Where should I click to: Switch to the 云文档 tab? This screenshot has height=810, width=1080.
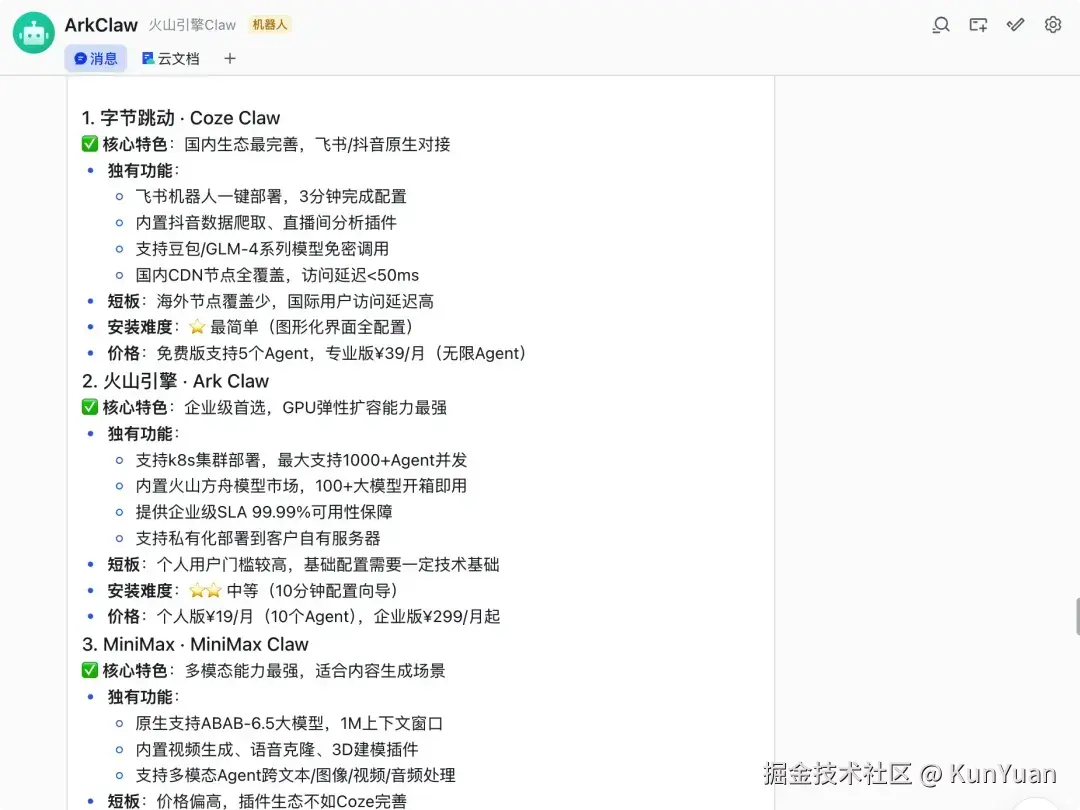[x=171, y=59]
